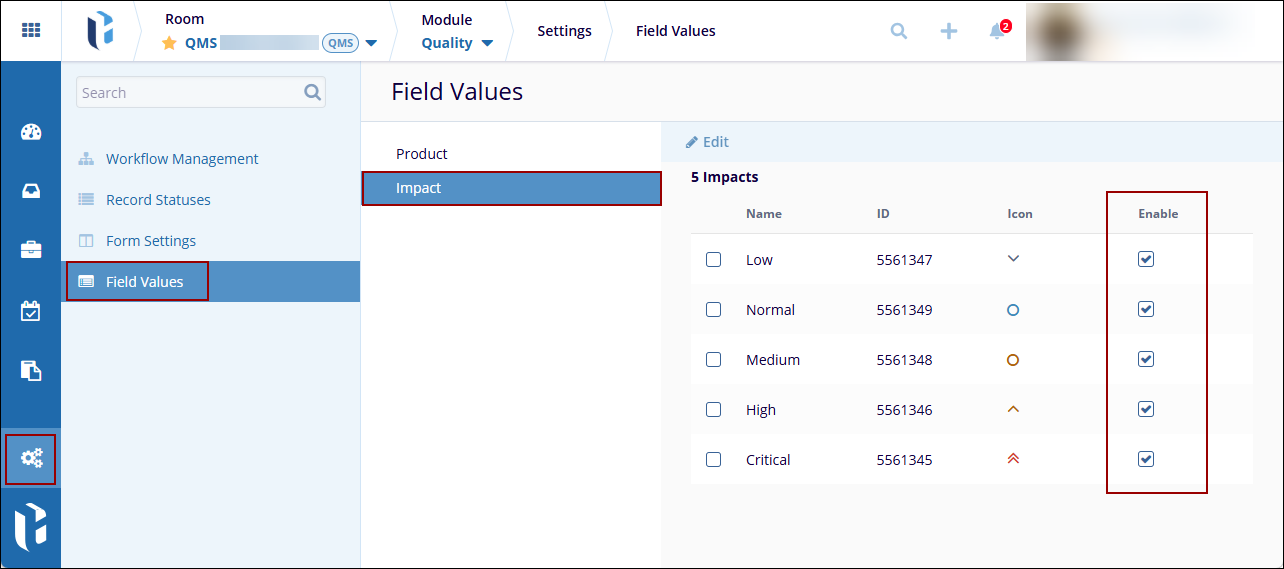Open the settings gears sidebar icon
1284x569 pixels.
(x=31, y=459)
